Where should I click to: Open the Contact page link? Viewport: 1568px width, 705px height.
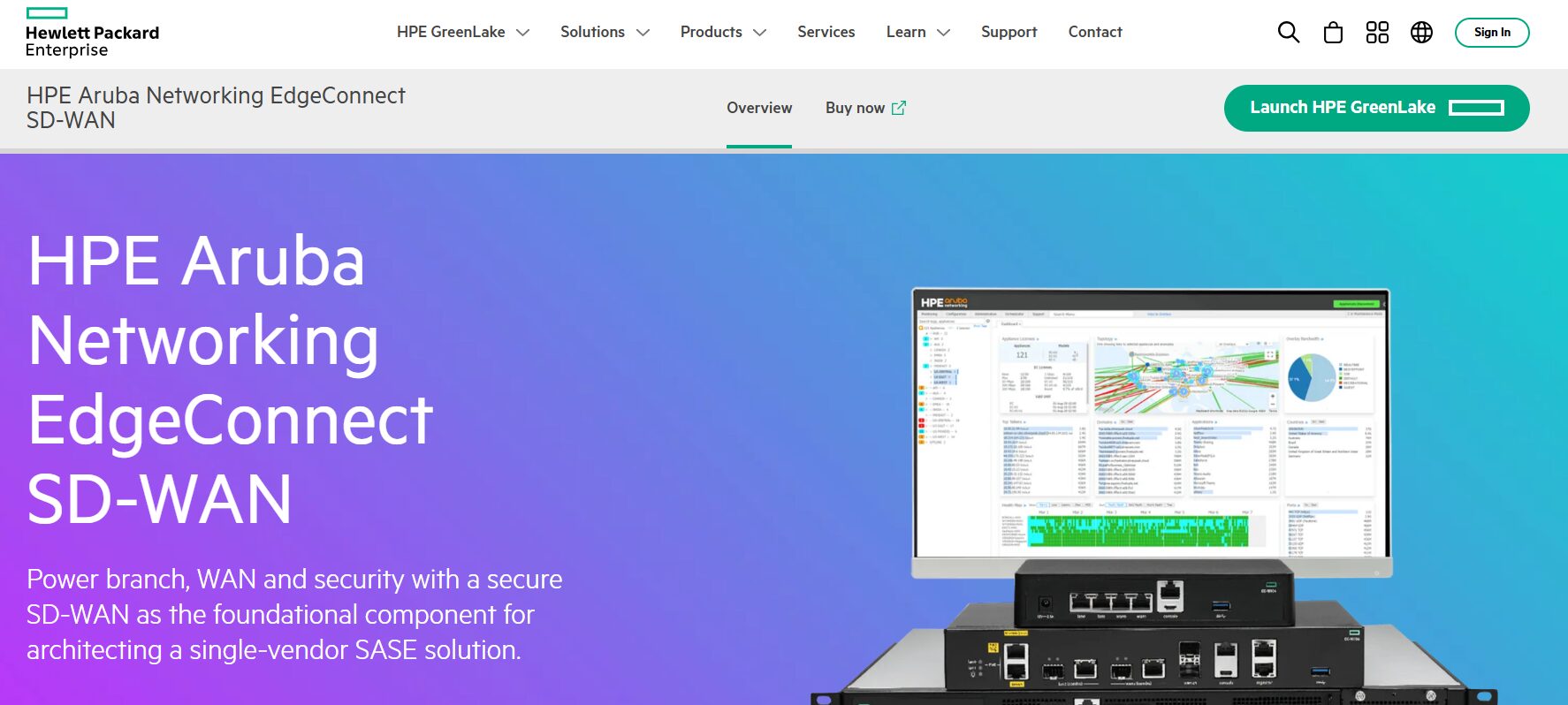(1094, 32)
